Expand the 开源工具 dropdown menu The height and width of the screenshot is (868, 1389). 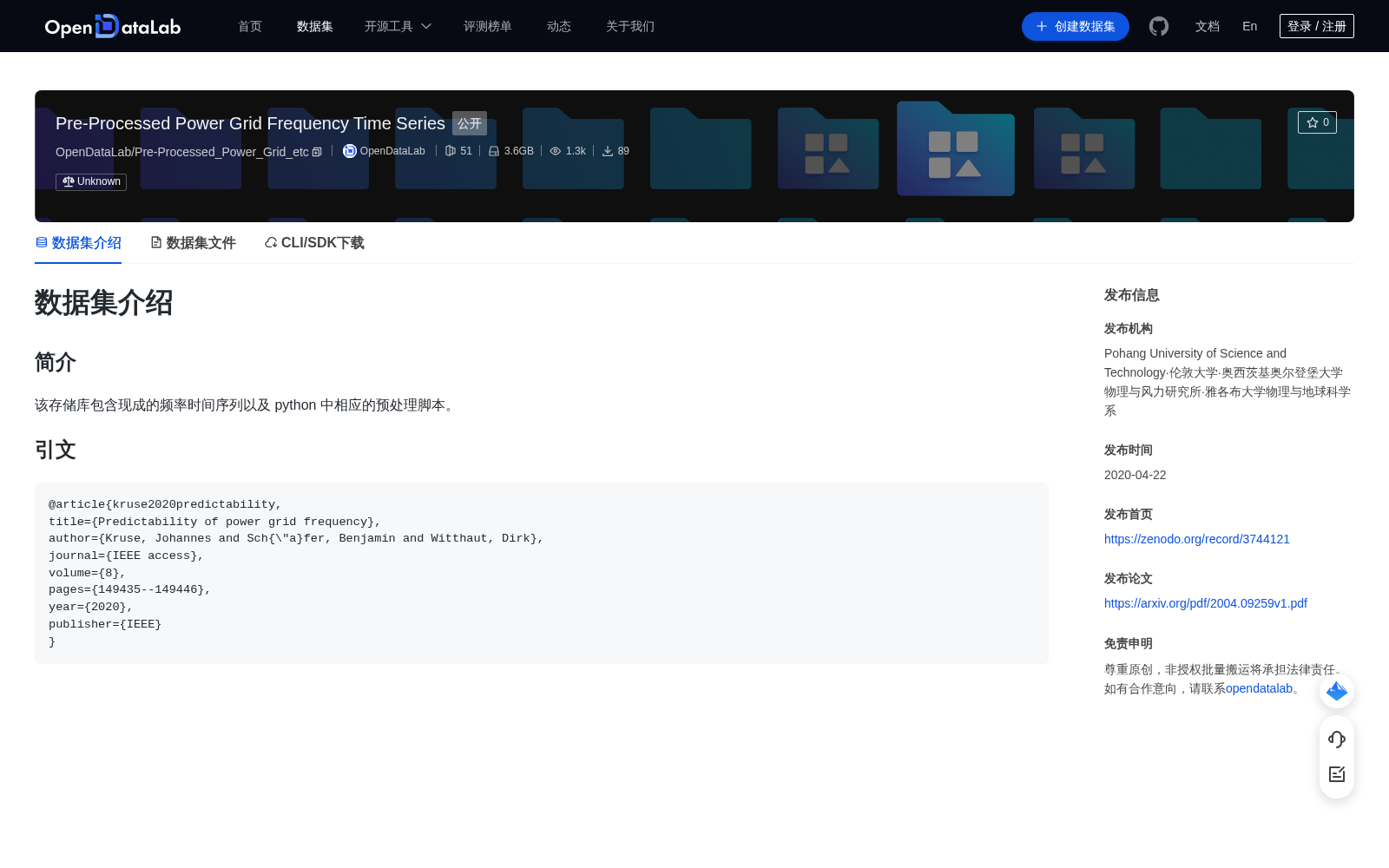[398, 26]
